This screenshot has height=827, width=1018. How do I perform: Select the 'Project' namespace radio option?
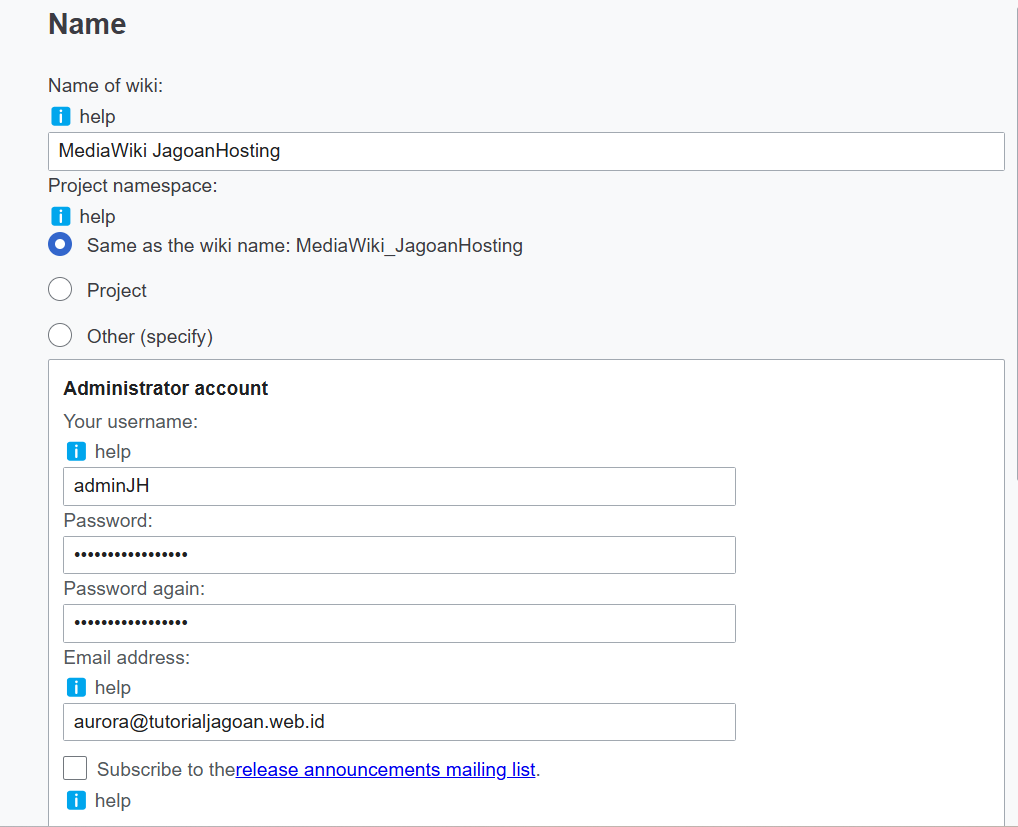click(60, 290)
